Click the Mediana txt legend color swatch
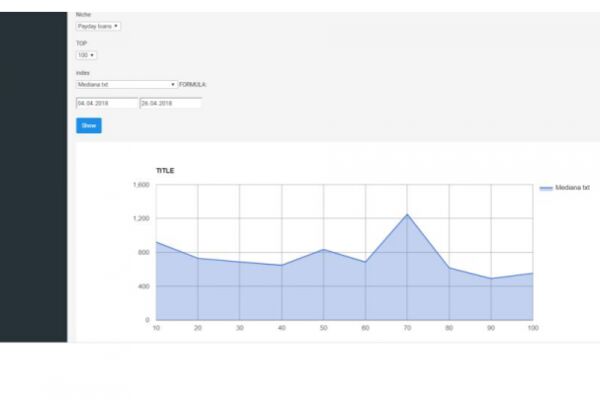The image size is (600, 400). point(546,188)
